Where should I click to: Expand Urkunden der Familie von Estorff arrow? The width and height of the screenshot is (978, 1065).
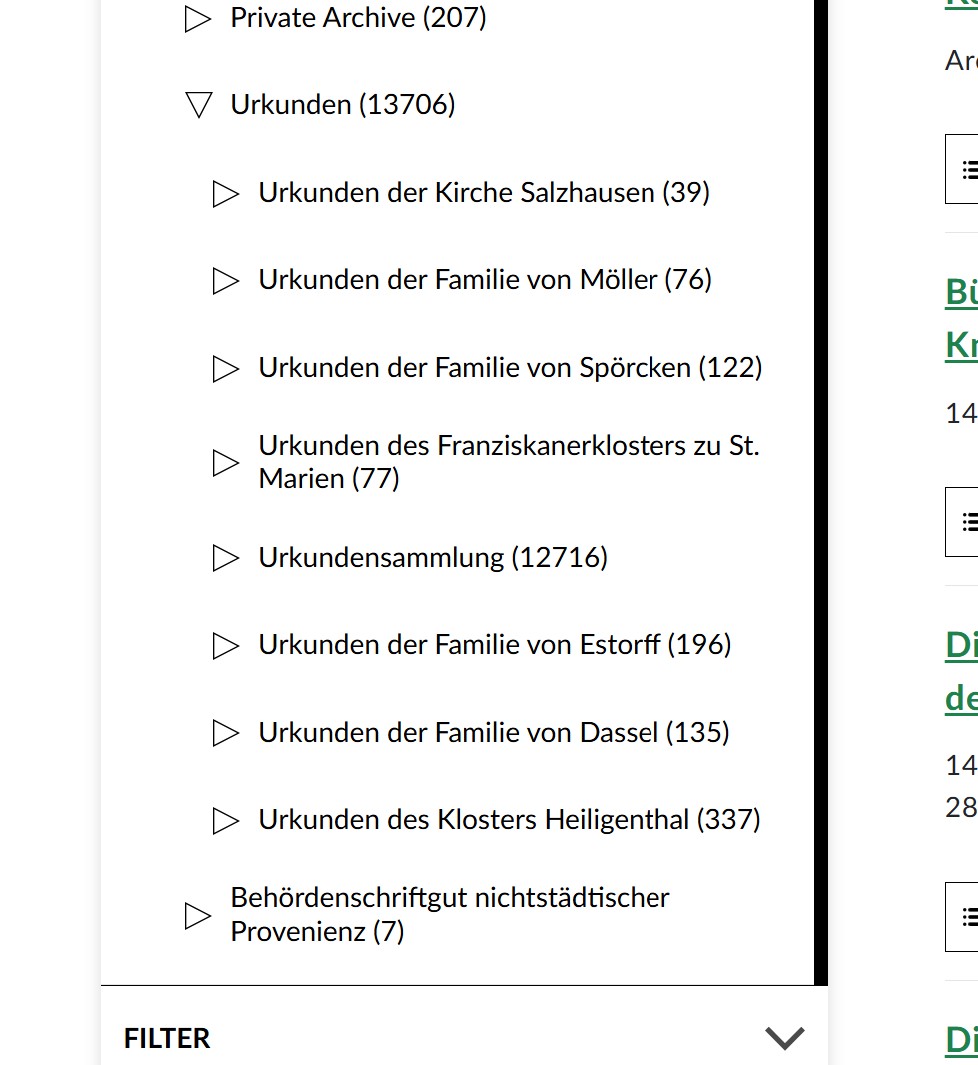(x=226, y=646)
